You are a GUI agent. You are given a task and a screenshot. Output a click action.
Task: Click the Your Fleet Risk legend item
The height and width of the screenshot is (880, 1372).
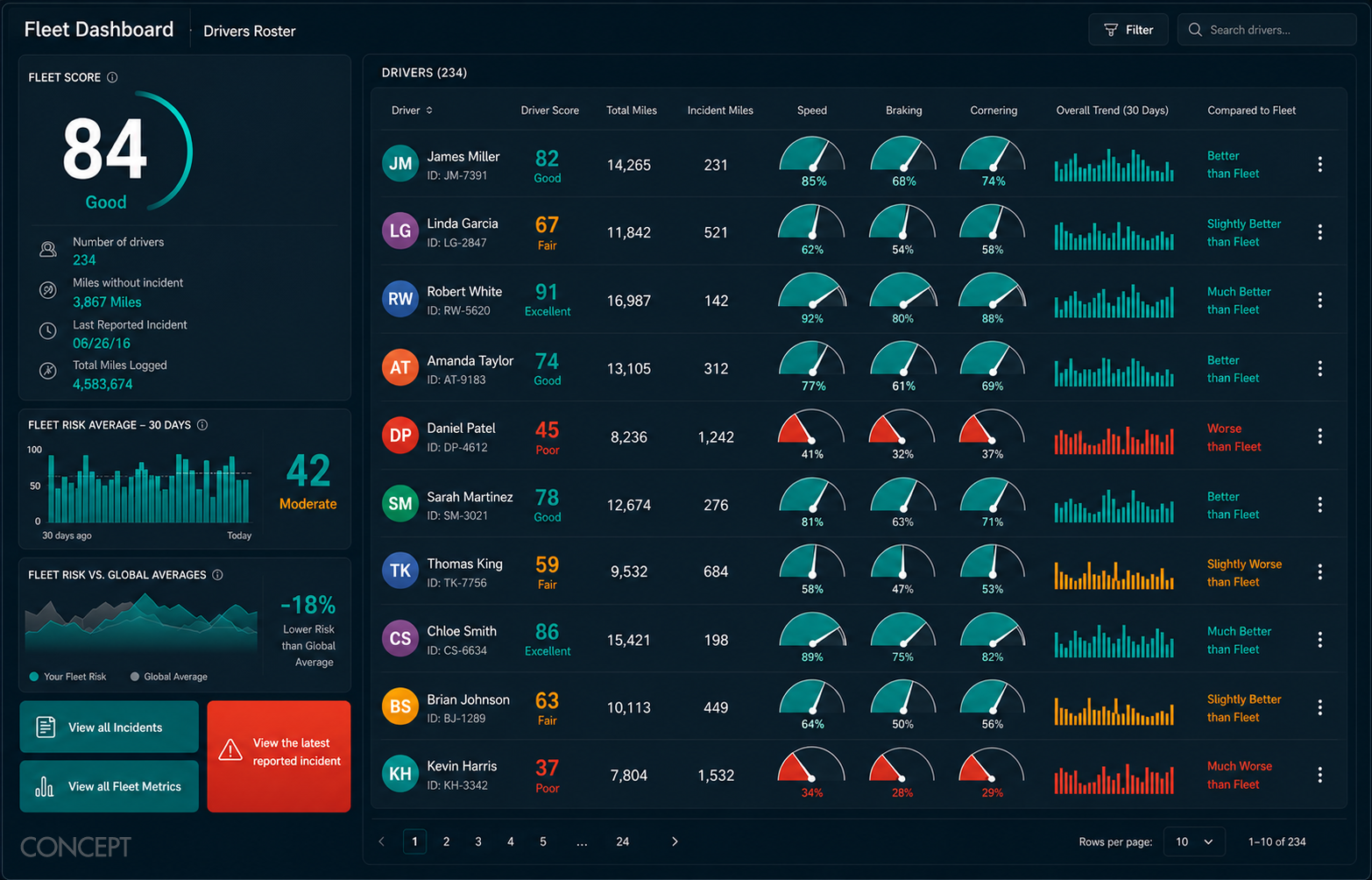tap(68, 677)
